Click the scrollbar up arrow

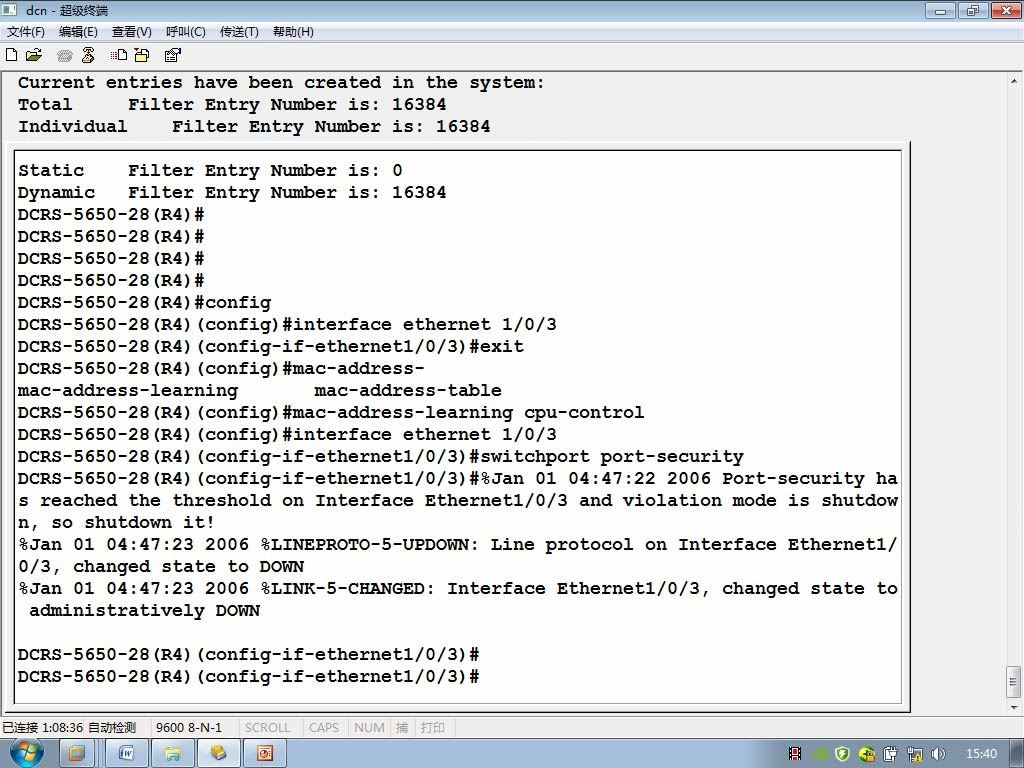pyautogui.click(x=1014, y=82)
